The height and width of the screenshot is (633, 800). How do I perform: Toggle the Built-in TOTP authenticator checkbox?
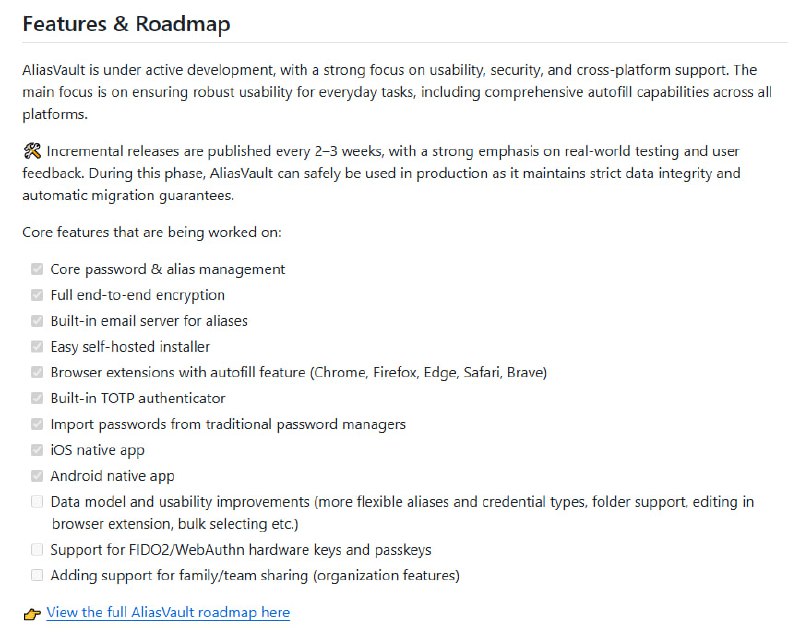pos(37,398)
